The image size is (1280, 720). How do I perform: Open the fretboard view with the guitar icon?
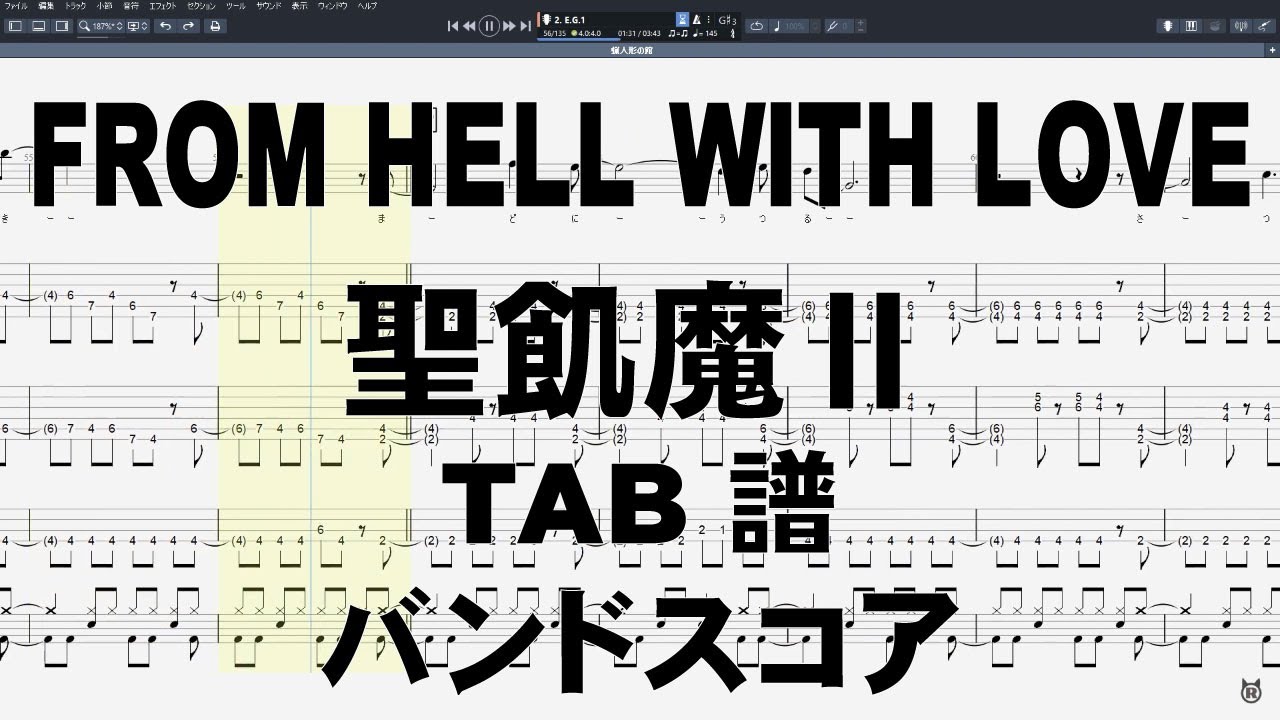[1166, 26]
